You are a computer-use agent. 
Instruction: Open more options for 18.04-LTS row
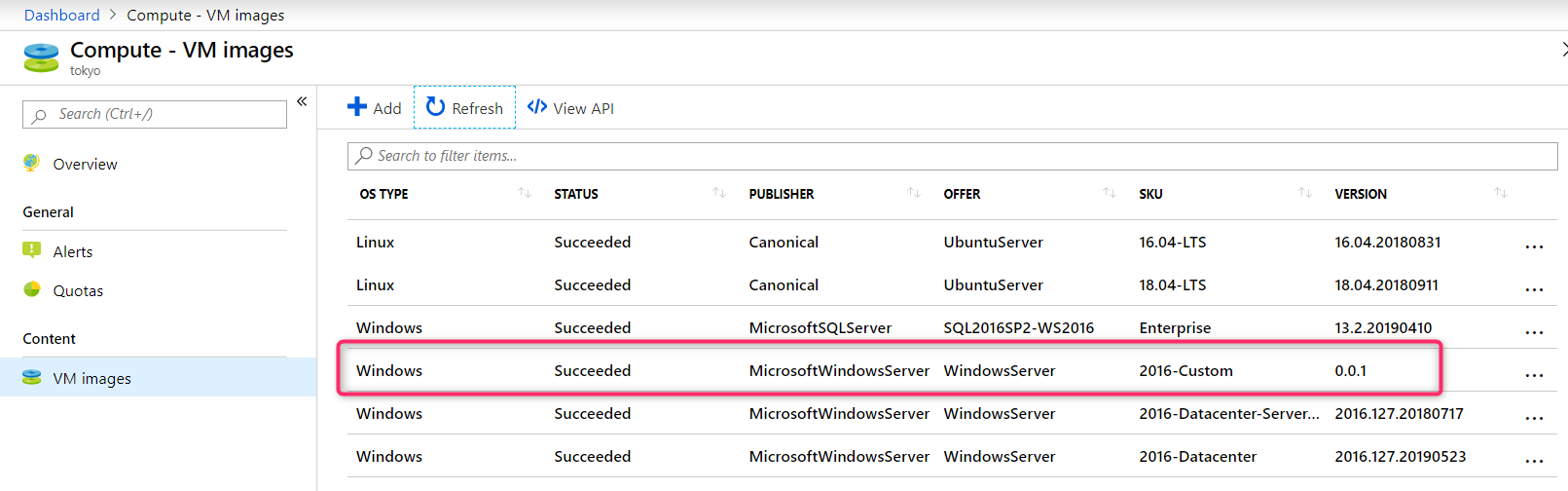pos(1535,289)
